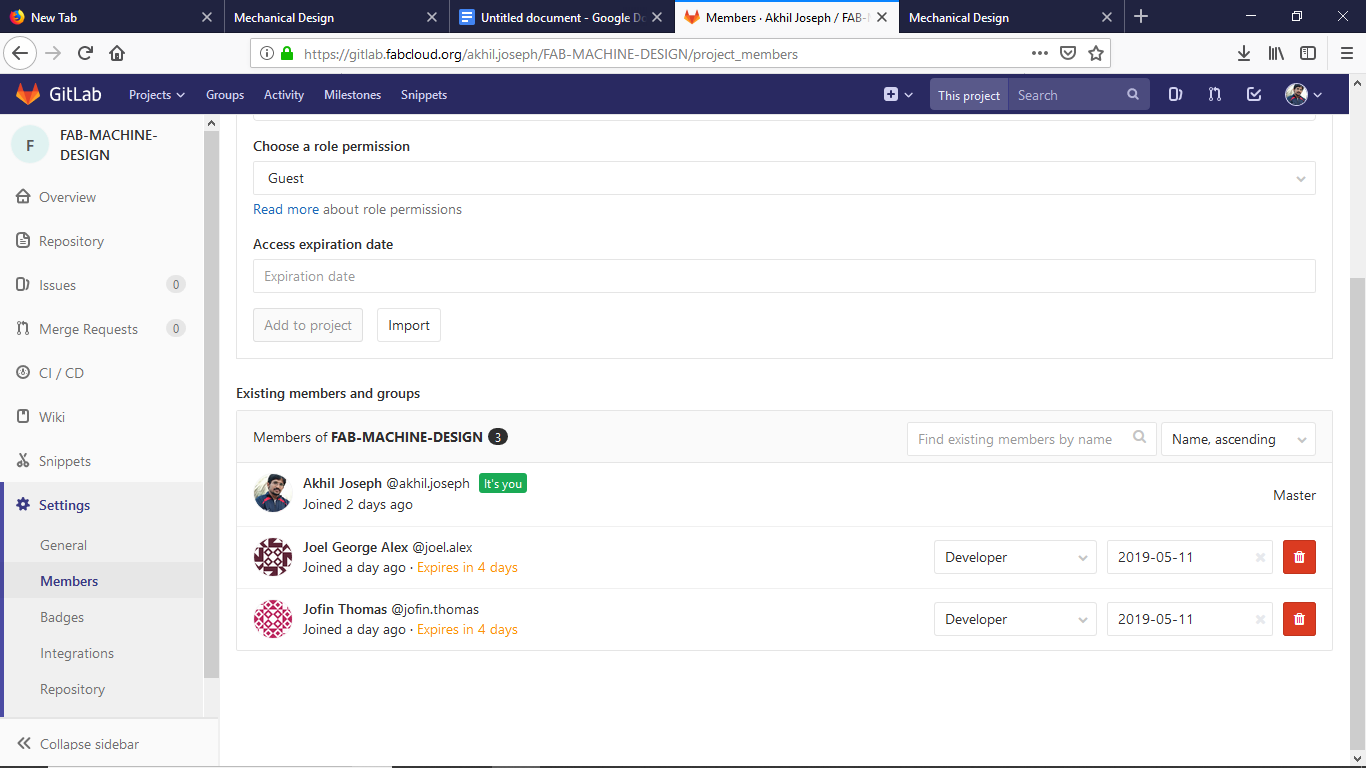Open the new item plus icon menu
The width and height of the screenshot is (1366, 768).
point(898,95)
